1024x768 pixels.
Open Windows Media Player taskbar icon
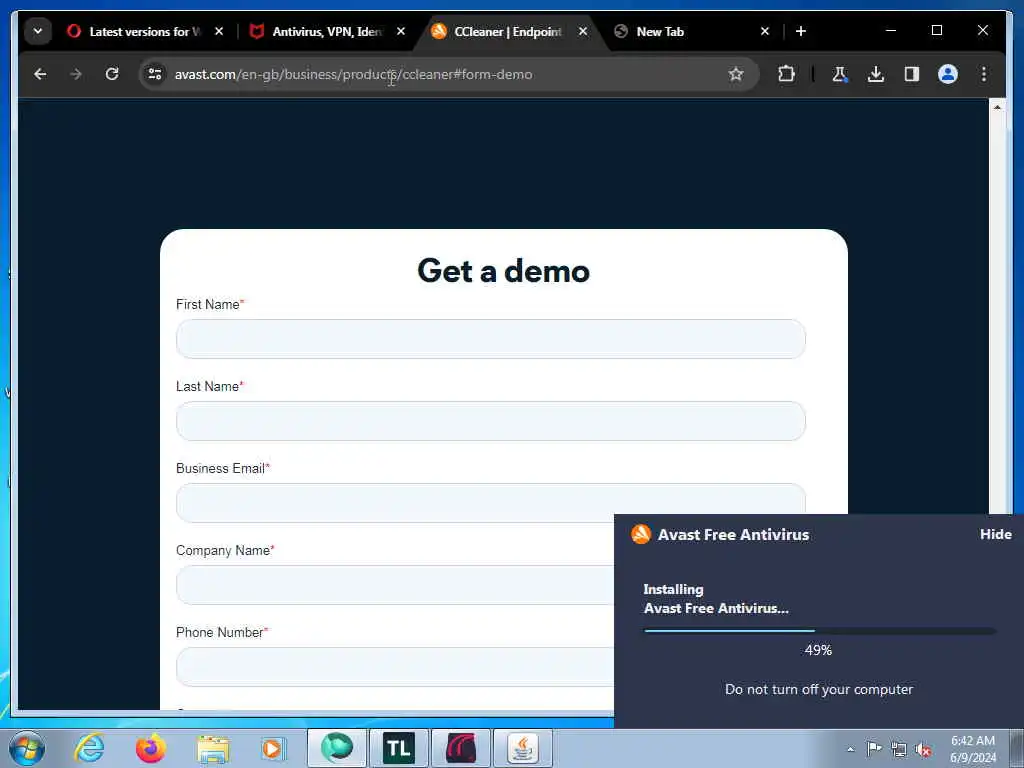[274, 748]
